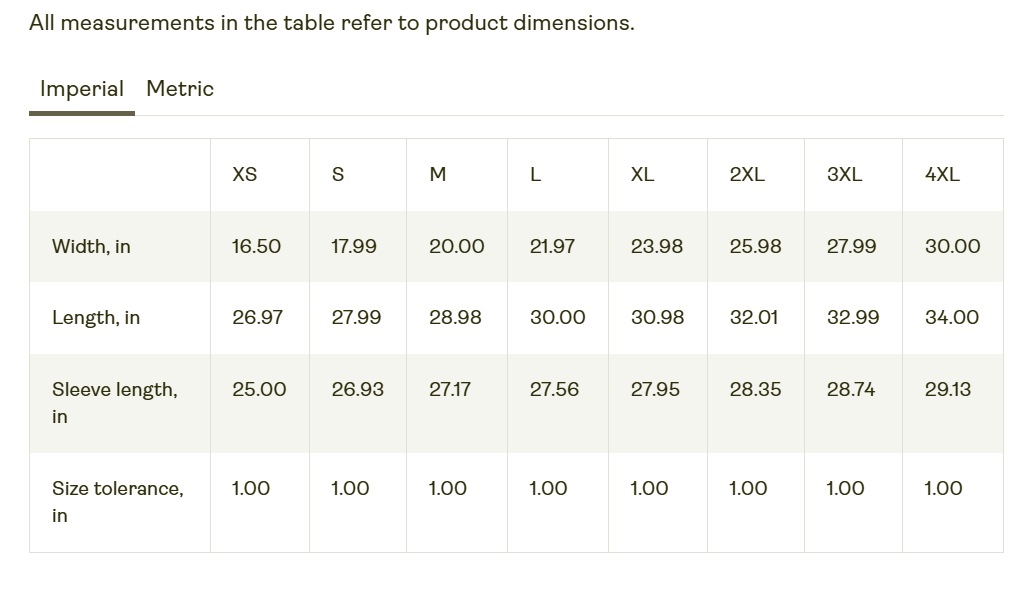1019x597 pixels.
Task: Click the "Length, in" row label
Action: pos(96,318)
